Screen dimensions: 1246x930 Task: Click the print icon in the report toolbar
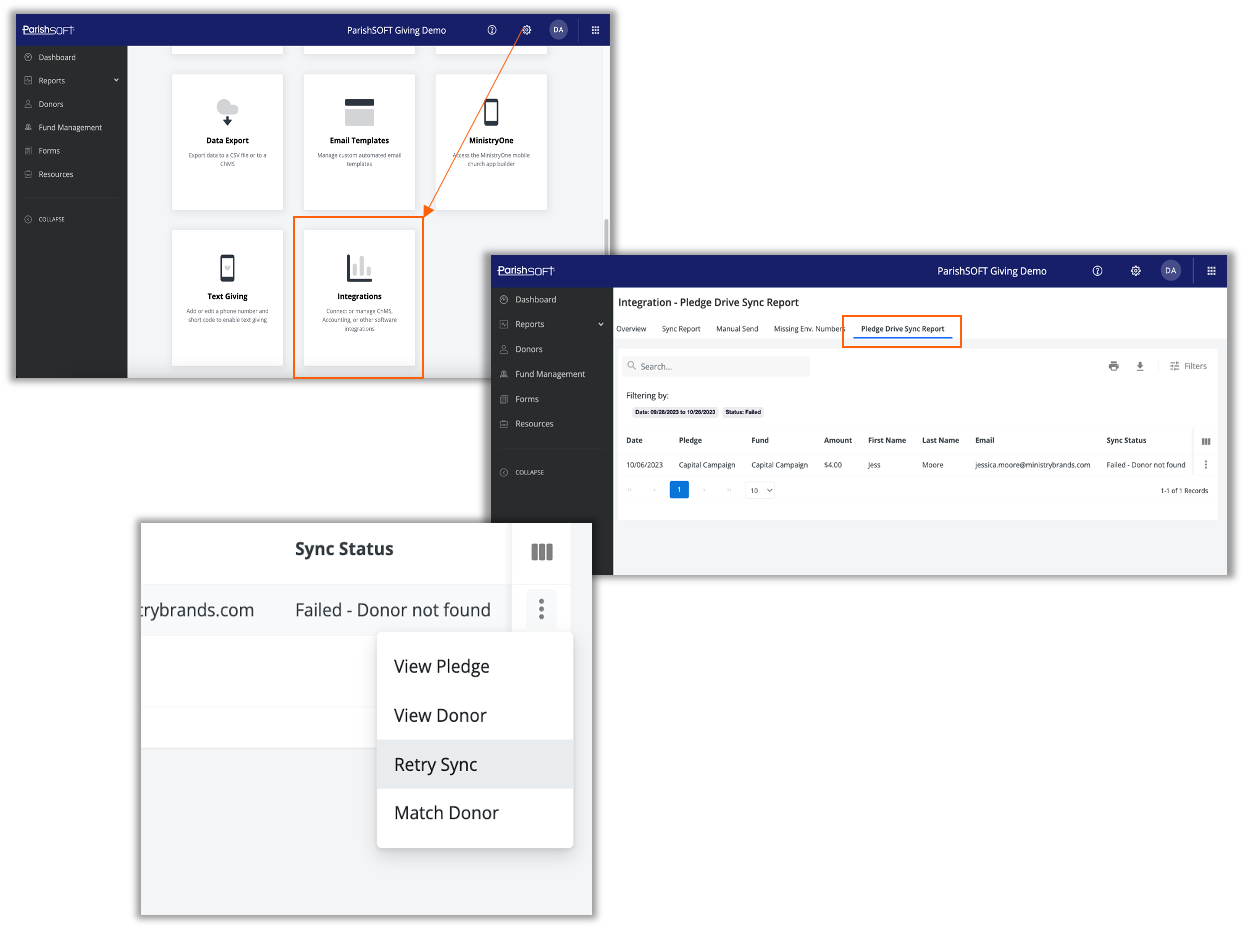point(1113,366)
